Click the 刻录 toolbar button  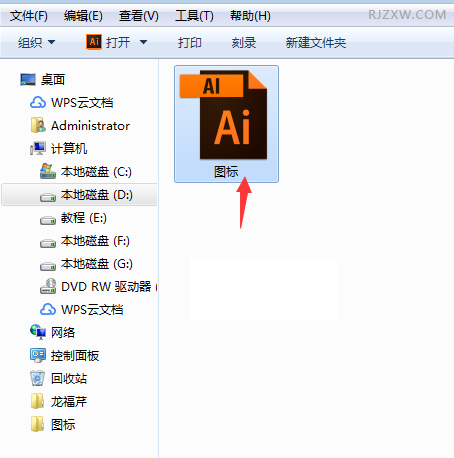(x=244, y=43)
